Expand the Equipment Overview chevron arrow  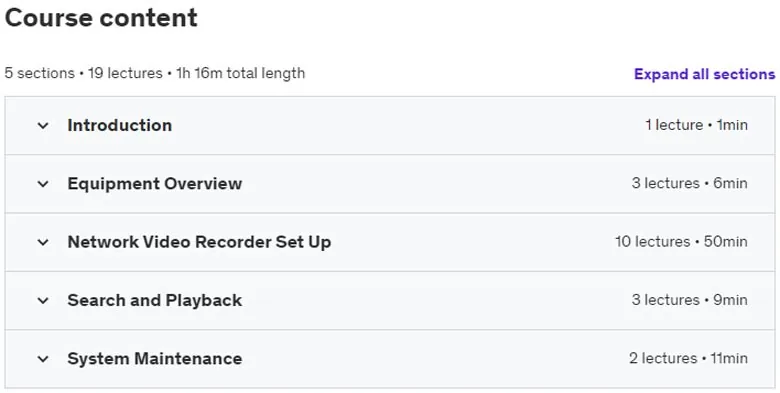click(43, 184)
